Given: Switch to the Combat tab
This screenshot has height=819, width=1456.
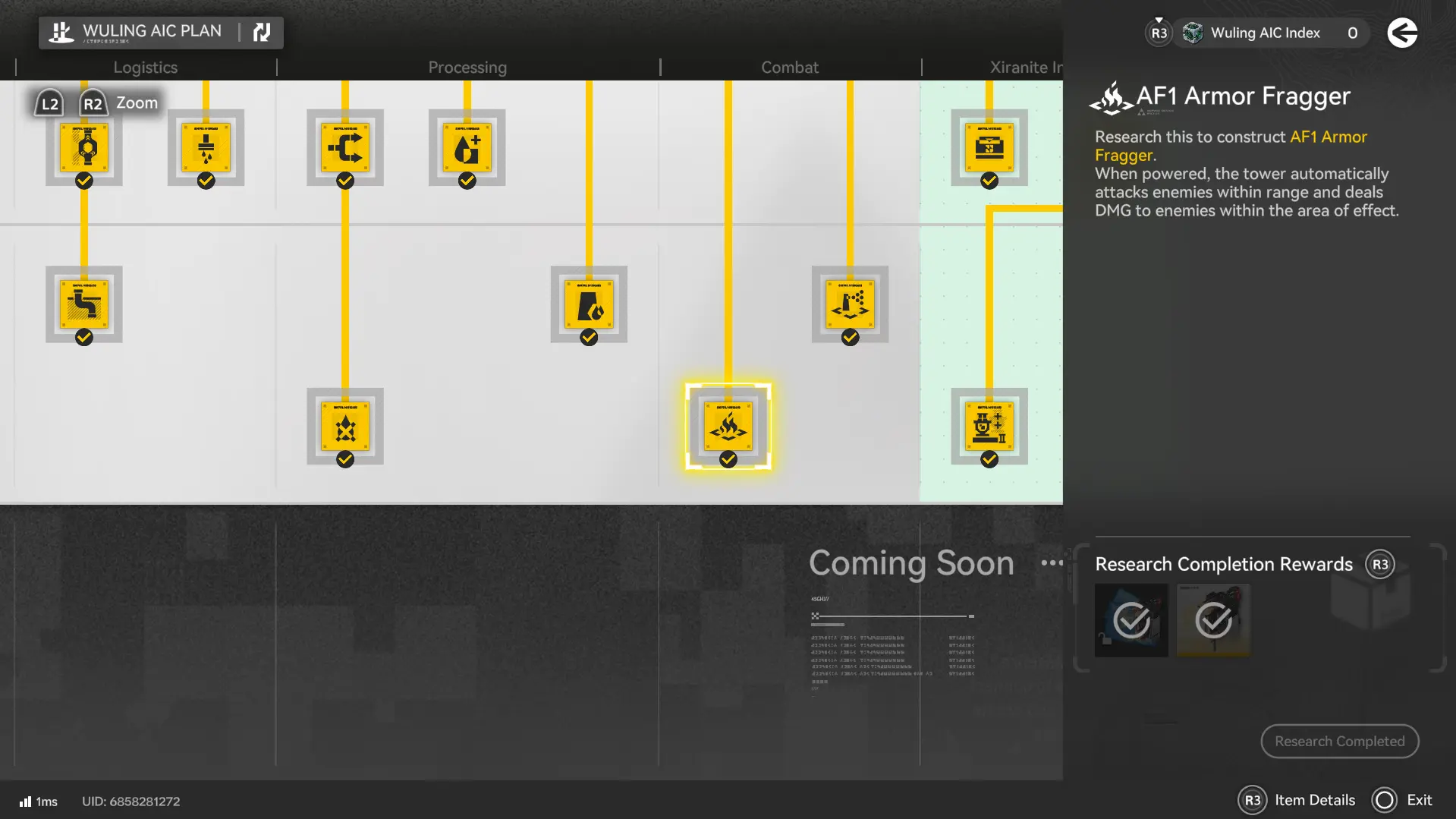Looking at the screenshot, I should click(x=789, y=67).
